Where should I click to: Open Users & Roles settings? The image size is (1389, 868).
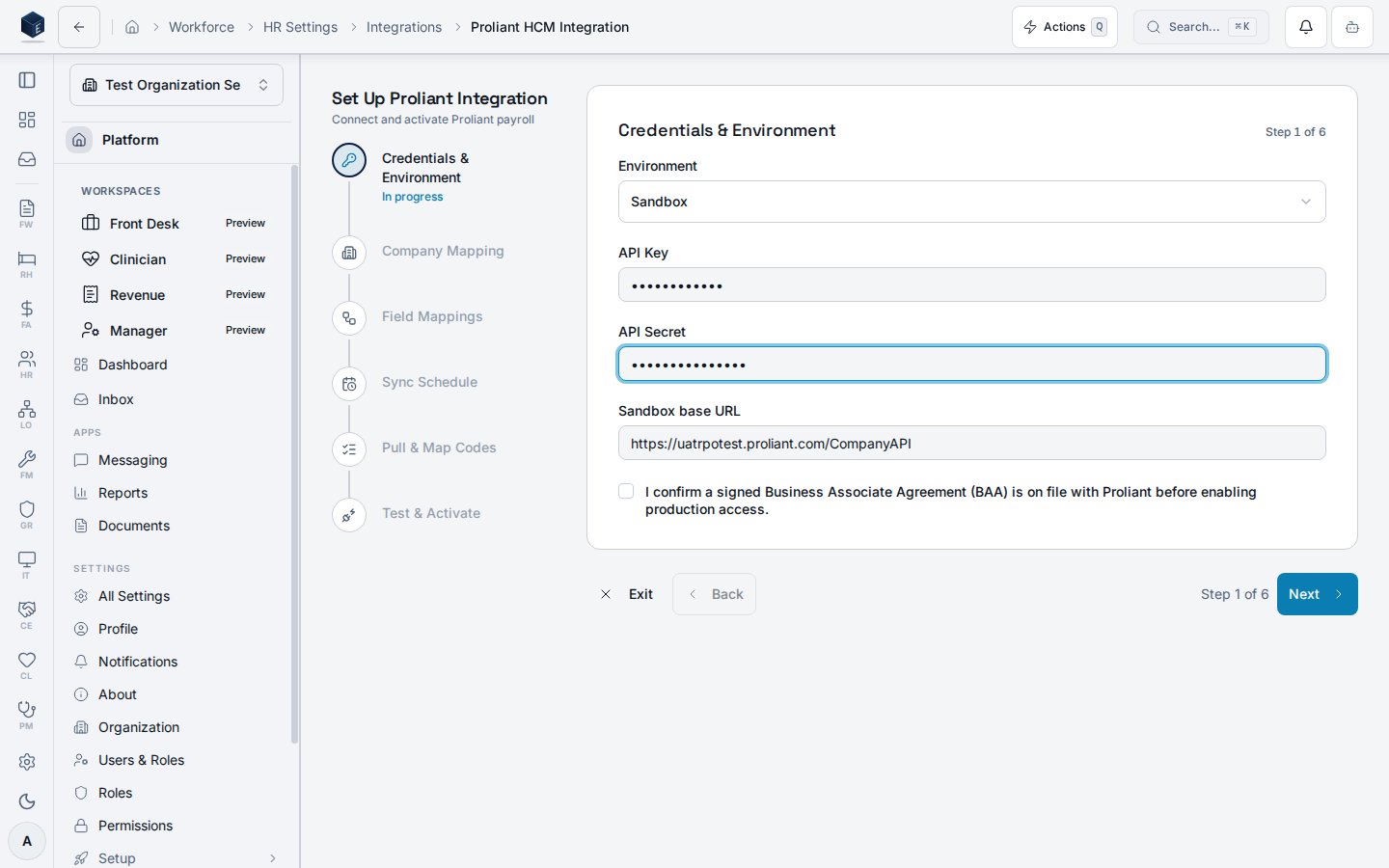177,760
